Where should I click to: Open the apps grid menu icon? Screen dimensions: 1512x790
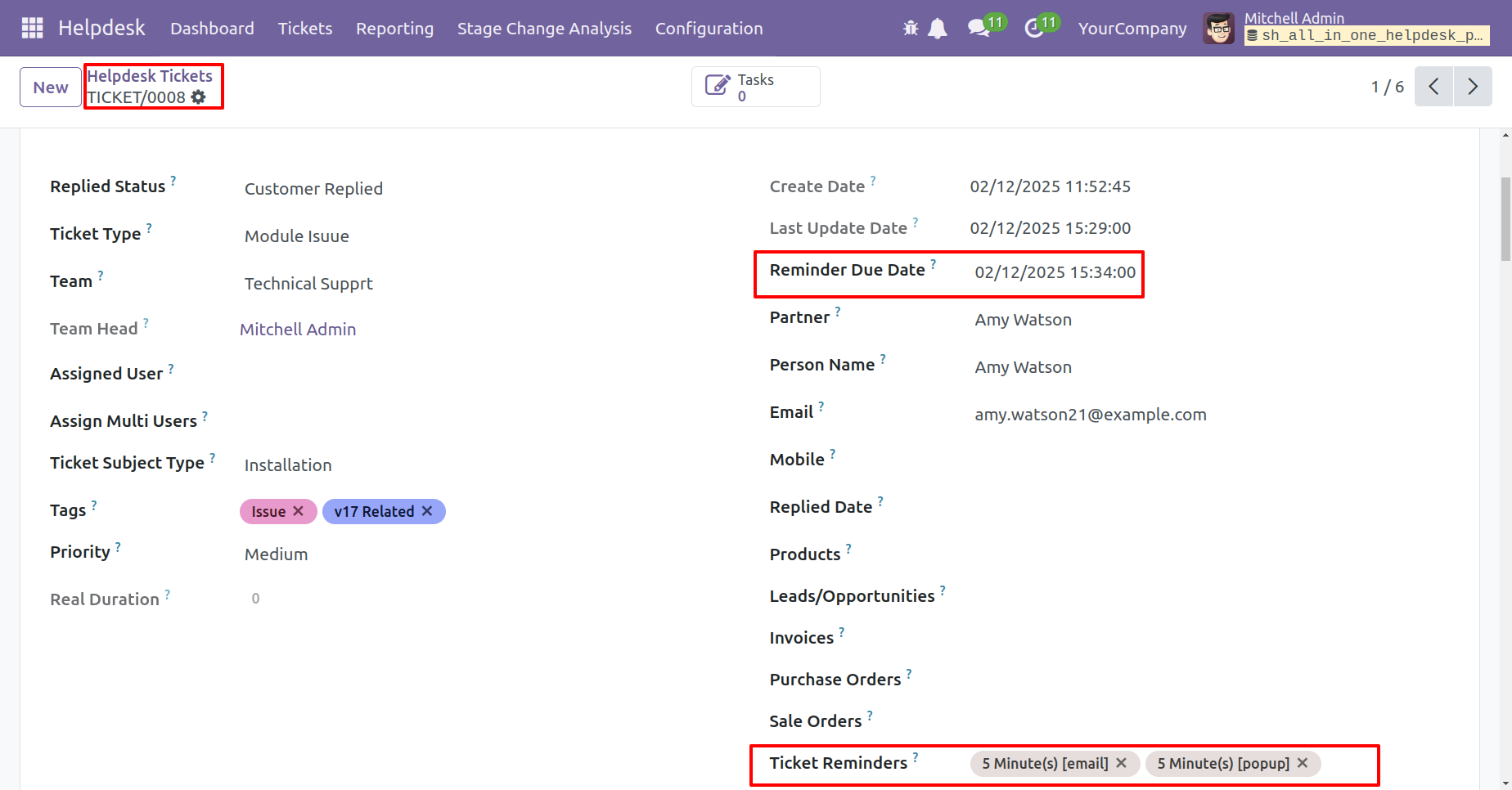32,28
